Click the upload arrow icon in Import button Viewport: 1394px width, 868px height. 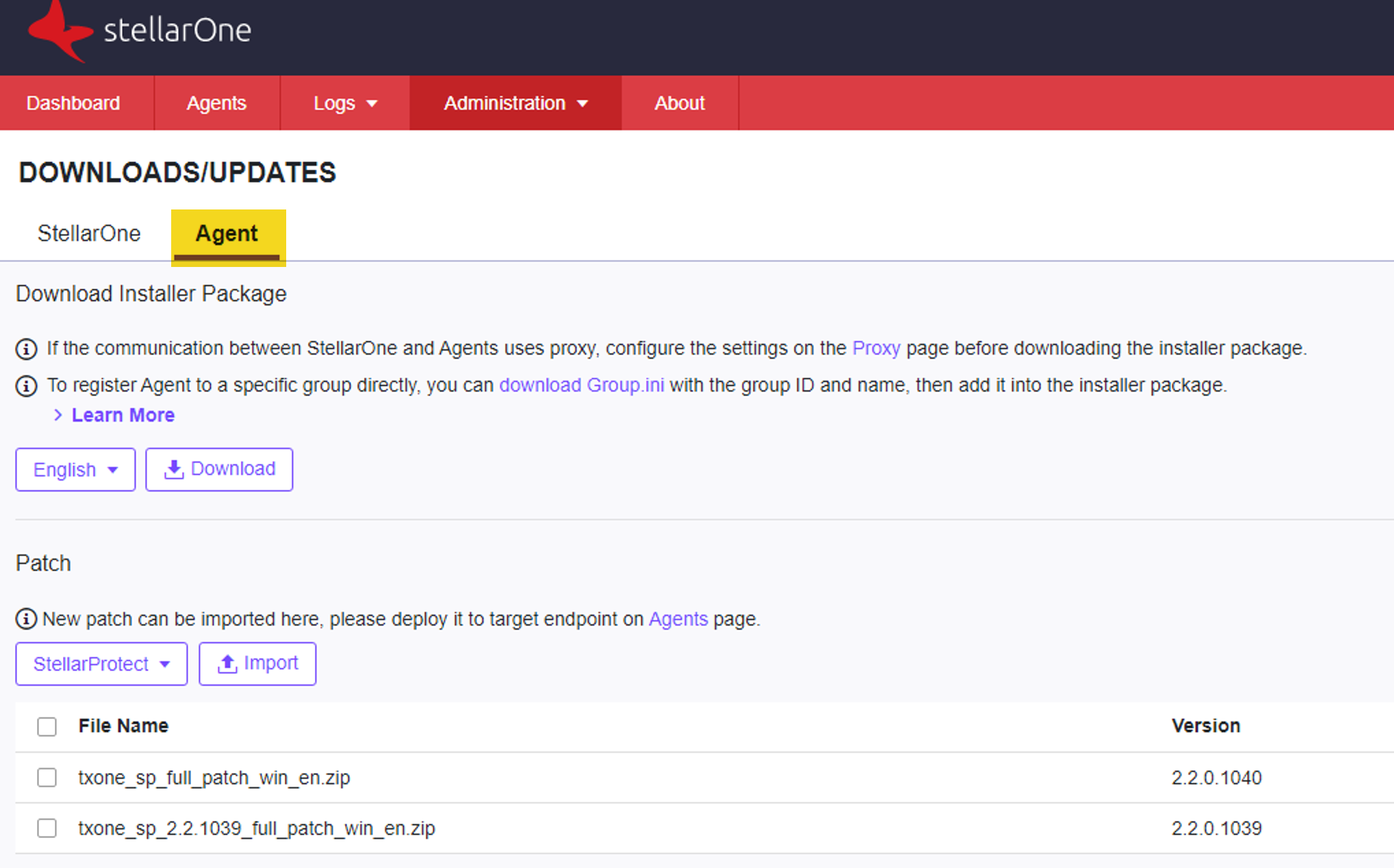pyautogui.click(x=227, y=664)
